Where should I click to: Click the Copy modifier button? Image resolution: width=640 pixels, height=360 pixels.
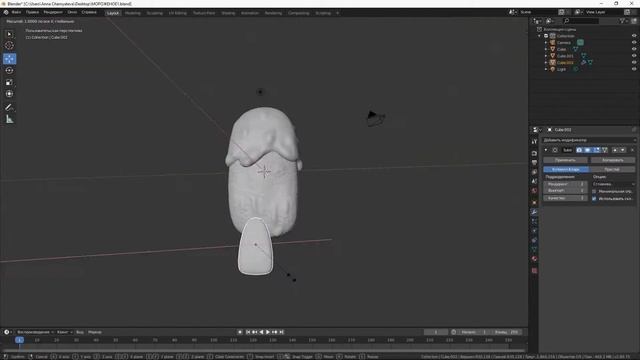613,160
